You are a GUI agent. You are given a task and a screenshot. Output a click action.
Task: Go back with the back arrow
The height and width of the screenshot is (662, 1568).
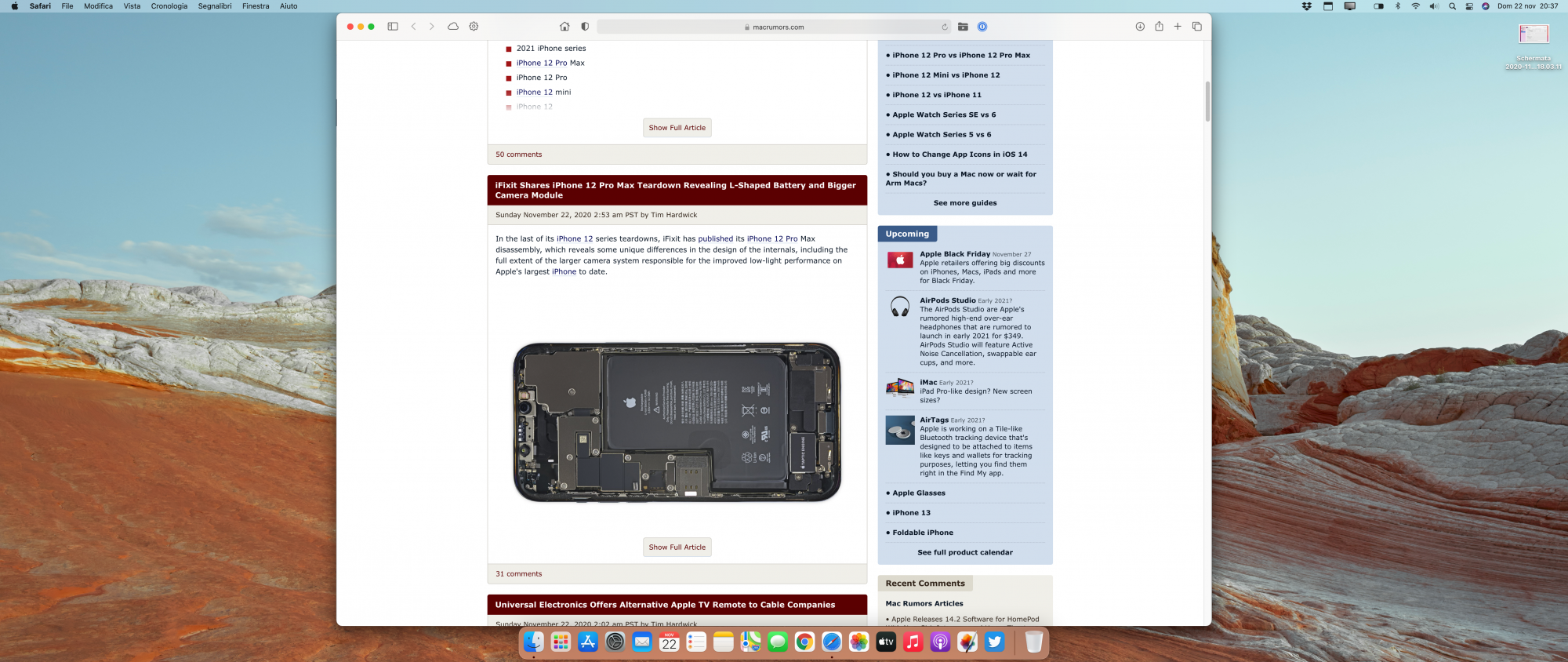[x=413, y=27]
